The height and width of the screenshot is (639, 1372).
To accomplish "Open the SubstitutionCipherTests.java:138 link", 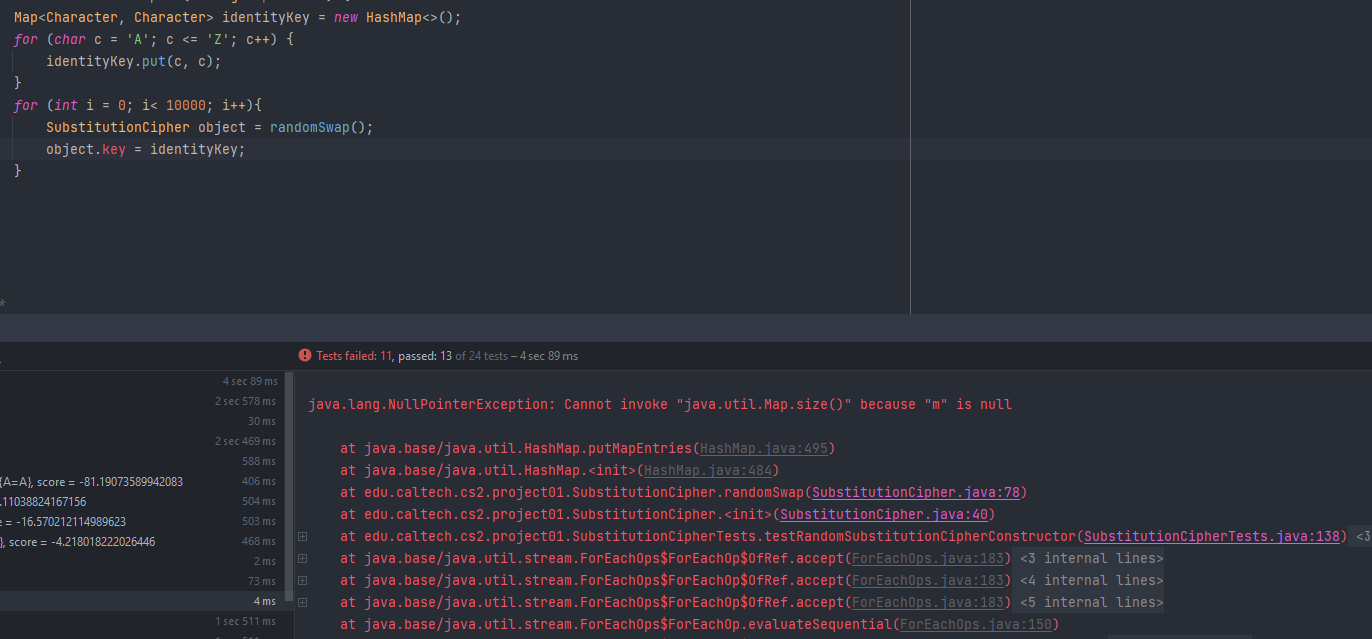I will click(1213, 537).
